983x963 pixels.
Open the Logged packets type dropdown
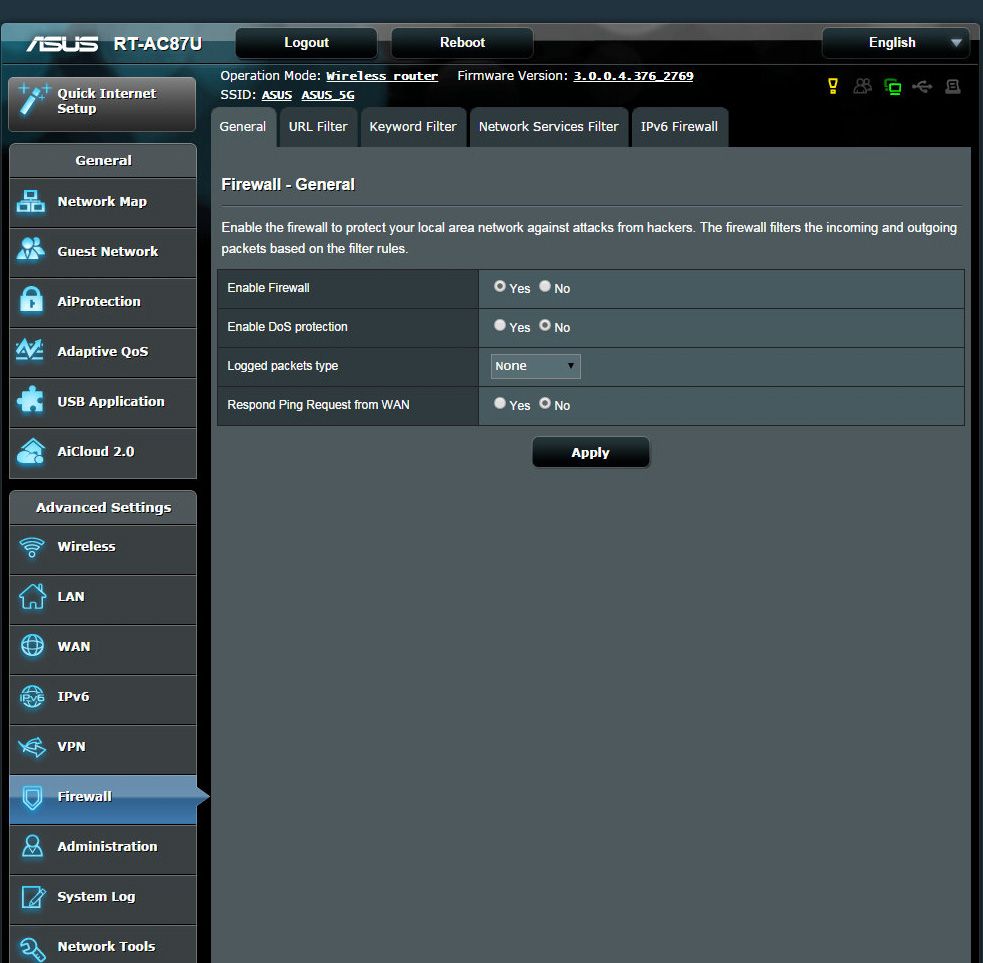[x=535, y=366]
